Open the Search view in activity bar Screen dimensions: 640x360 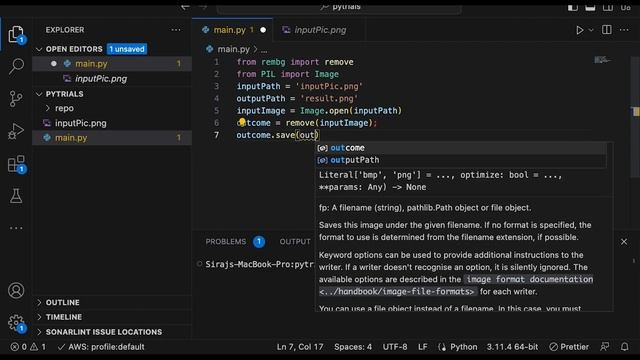pos(16,66)
